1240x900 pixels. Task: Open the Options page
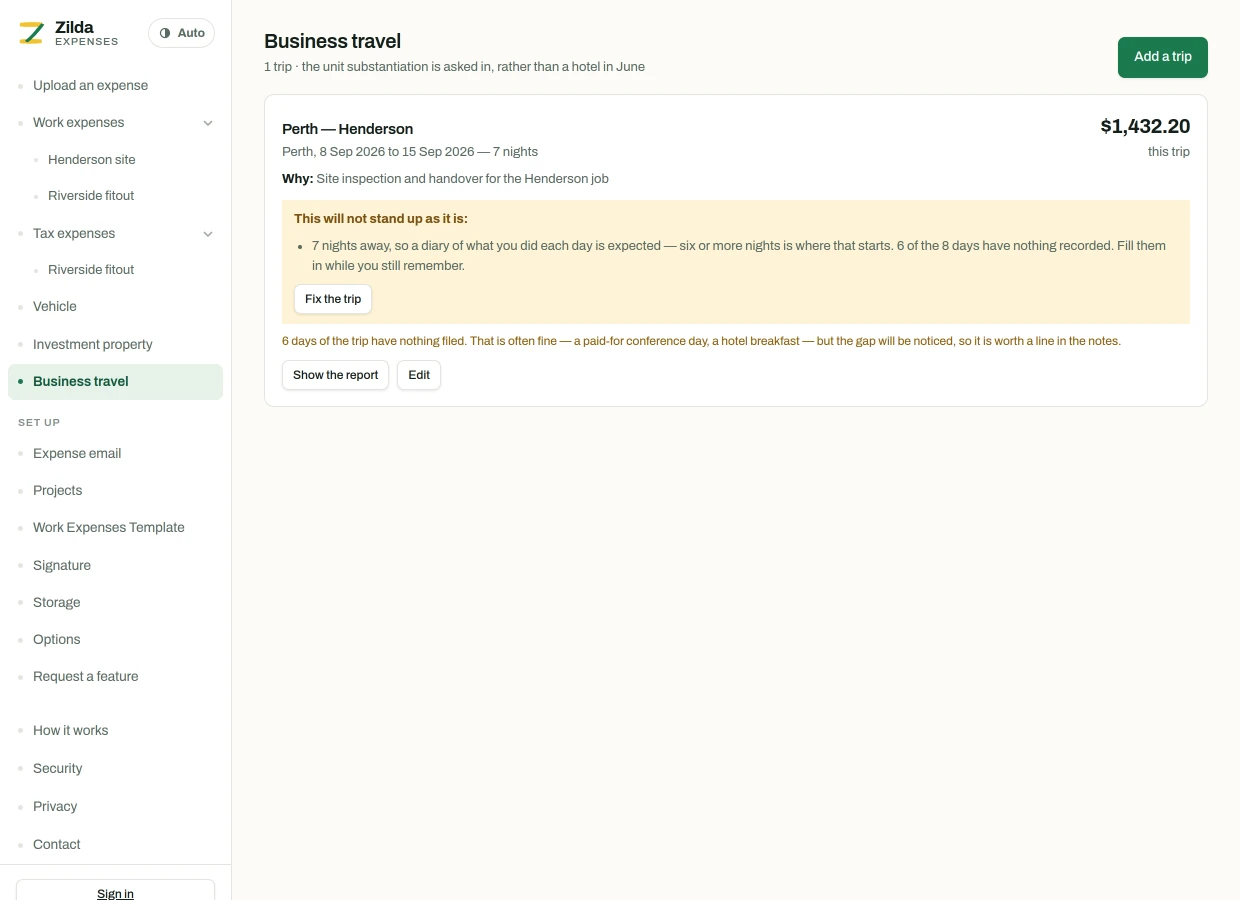click(x=57, y=640)
